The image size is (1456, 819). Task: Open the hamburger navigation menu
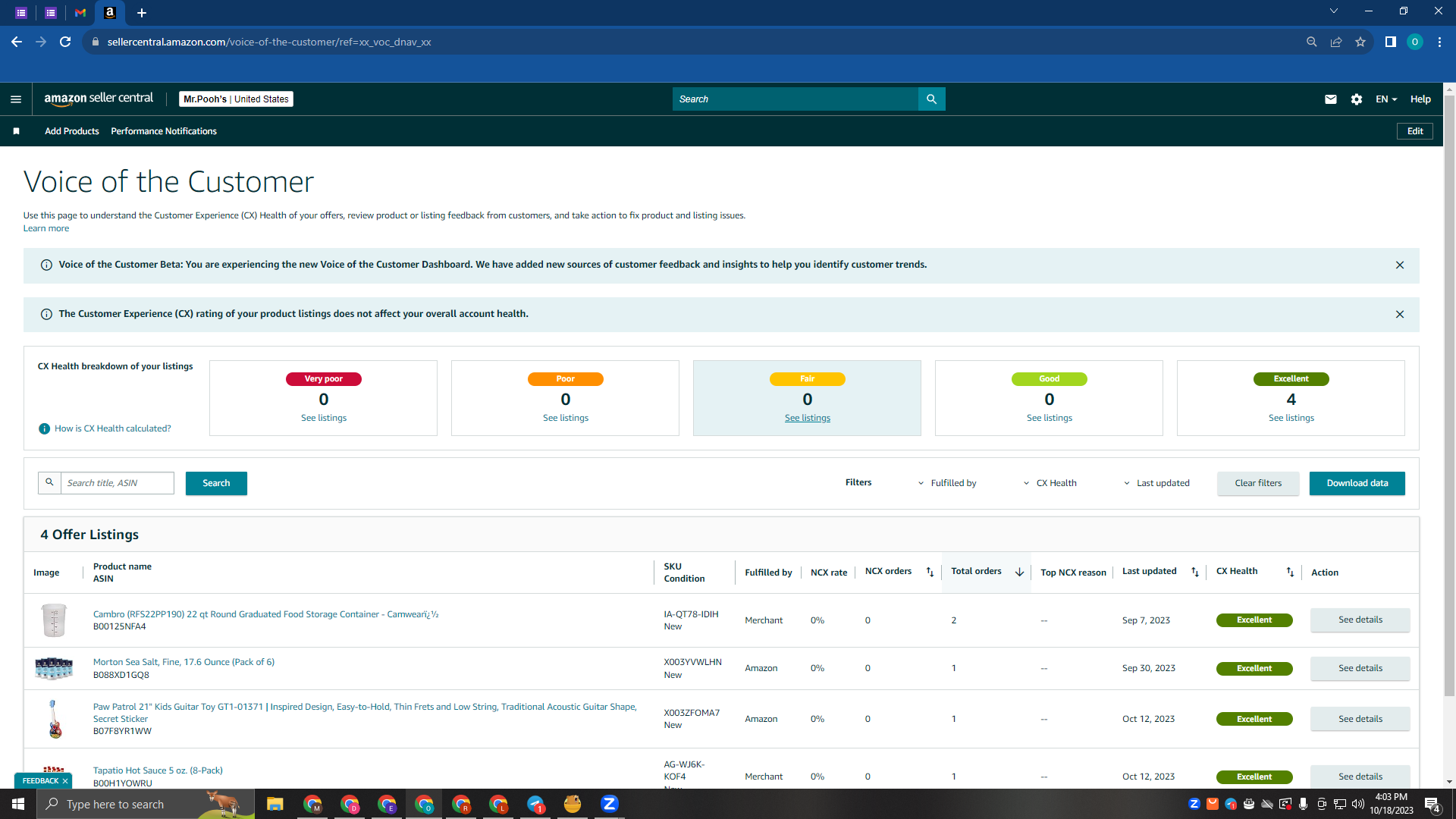[x=16, y=99]
